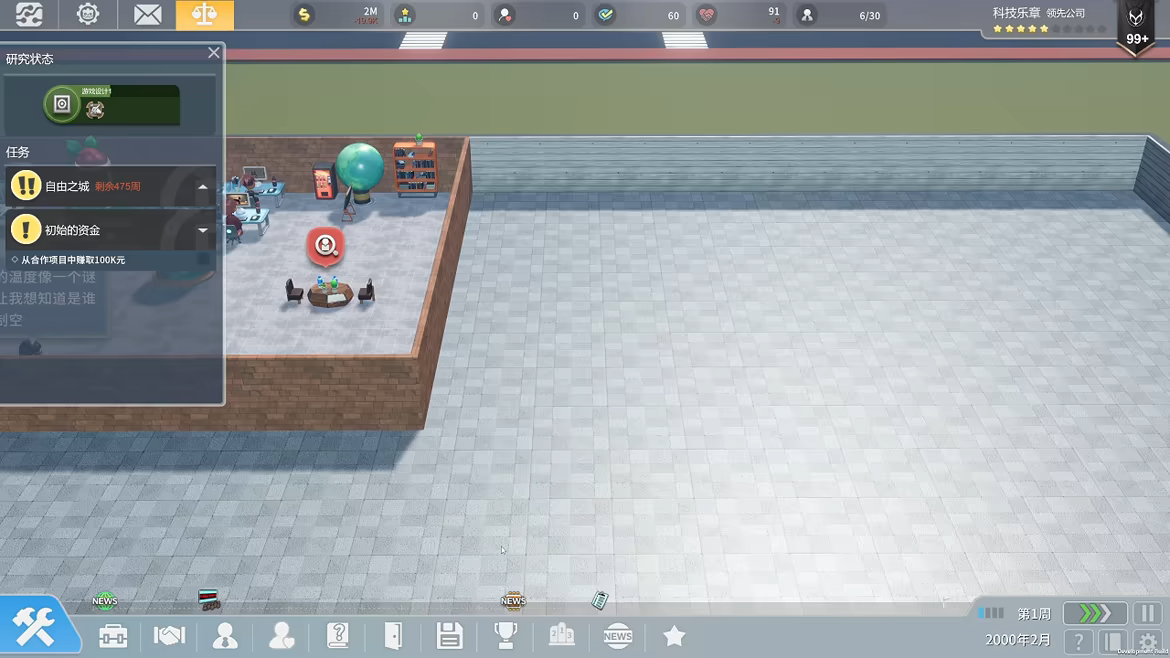Click the game speed fast-forward arrows
This screenshot has width=1170, height=658.
[1095, 613]
